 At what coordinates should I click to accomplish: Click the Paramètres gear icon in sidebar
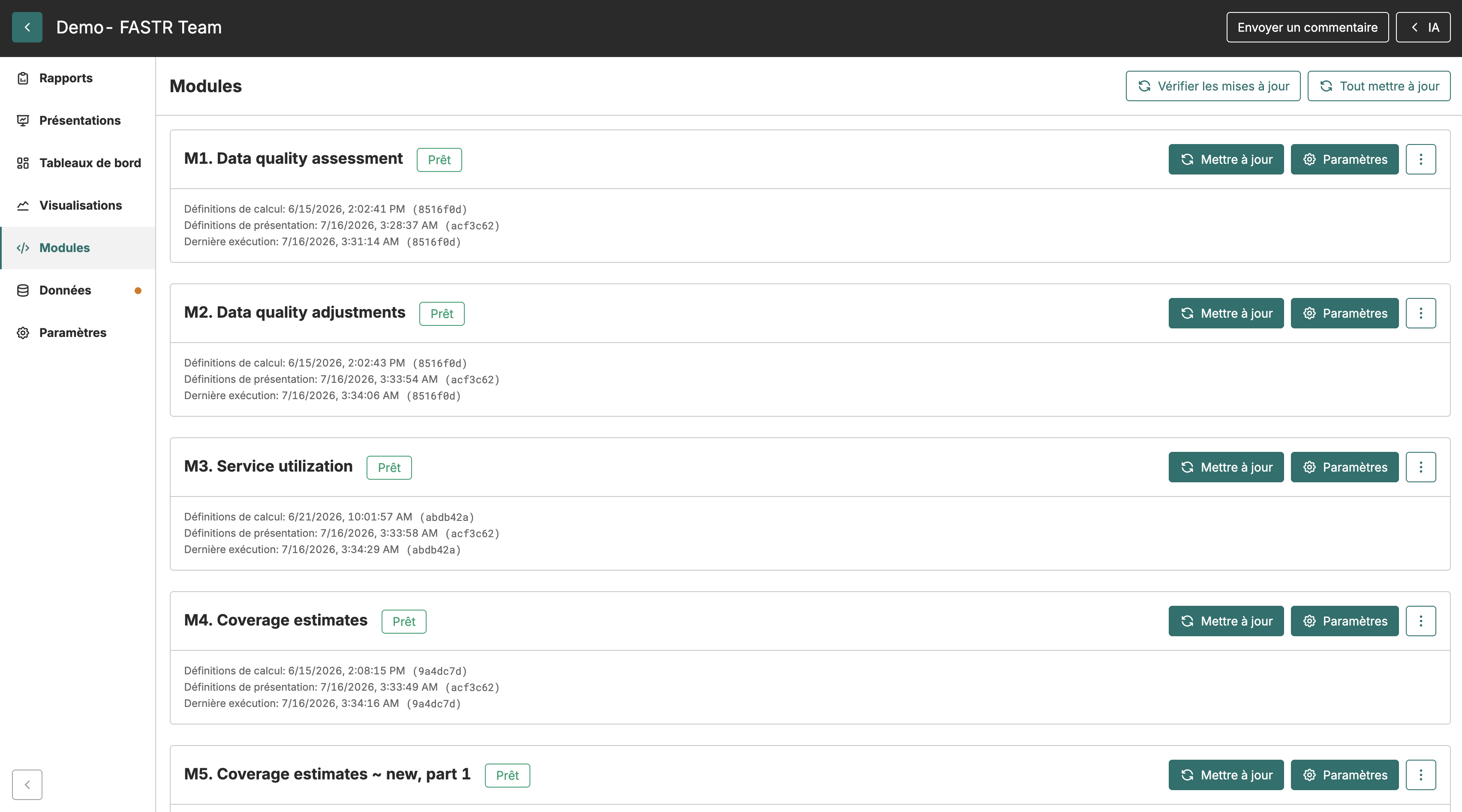pyautogui.click(x=23, y=333)
